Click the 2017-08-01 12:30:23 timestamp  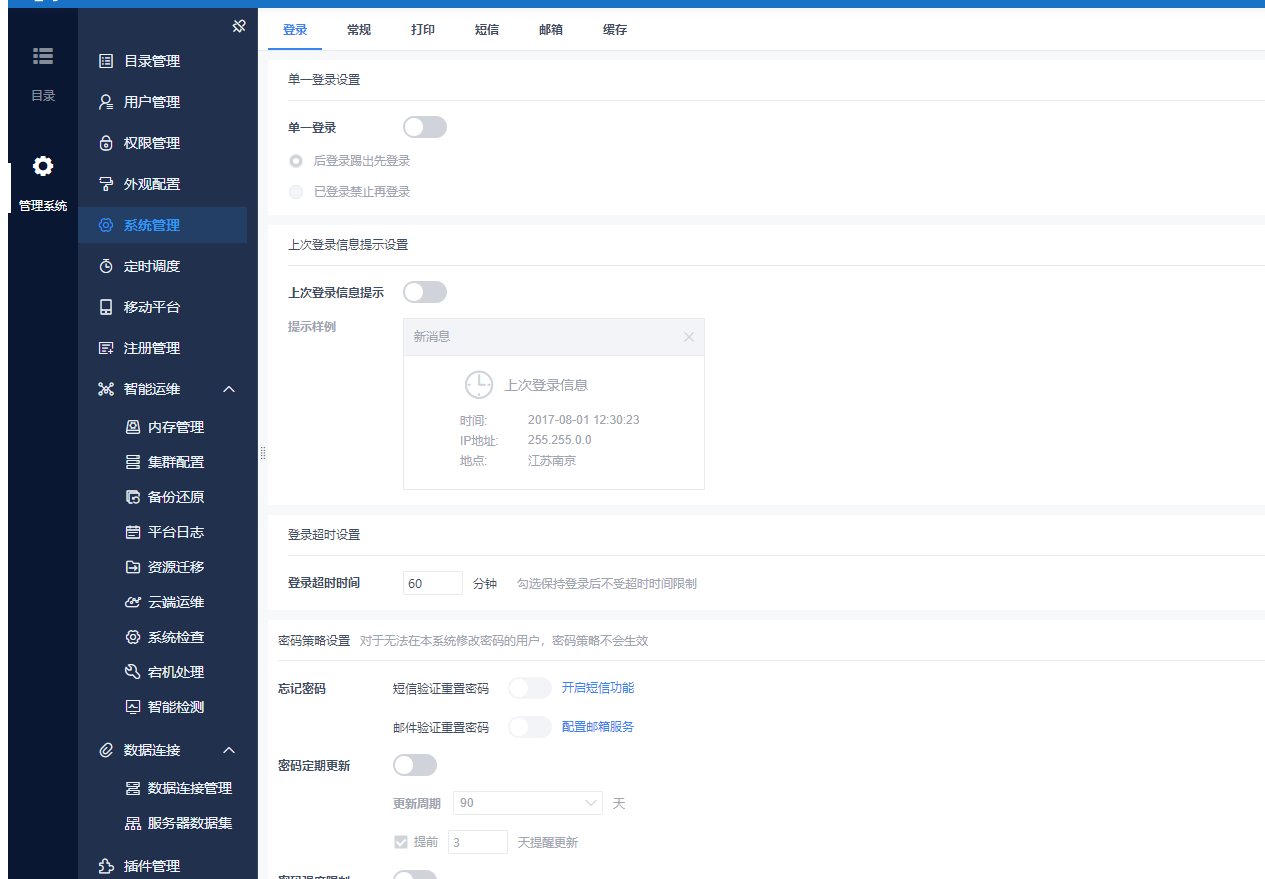coord(584,420)
